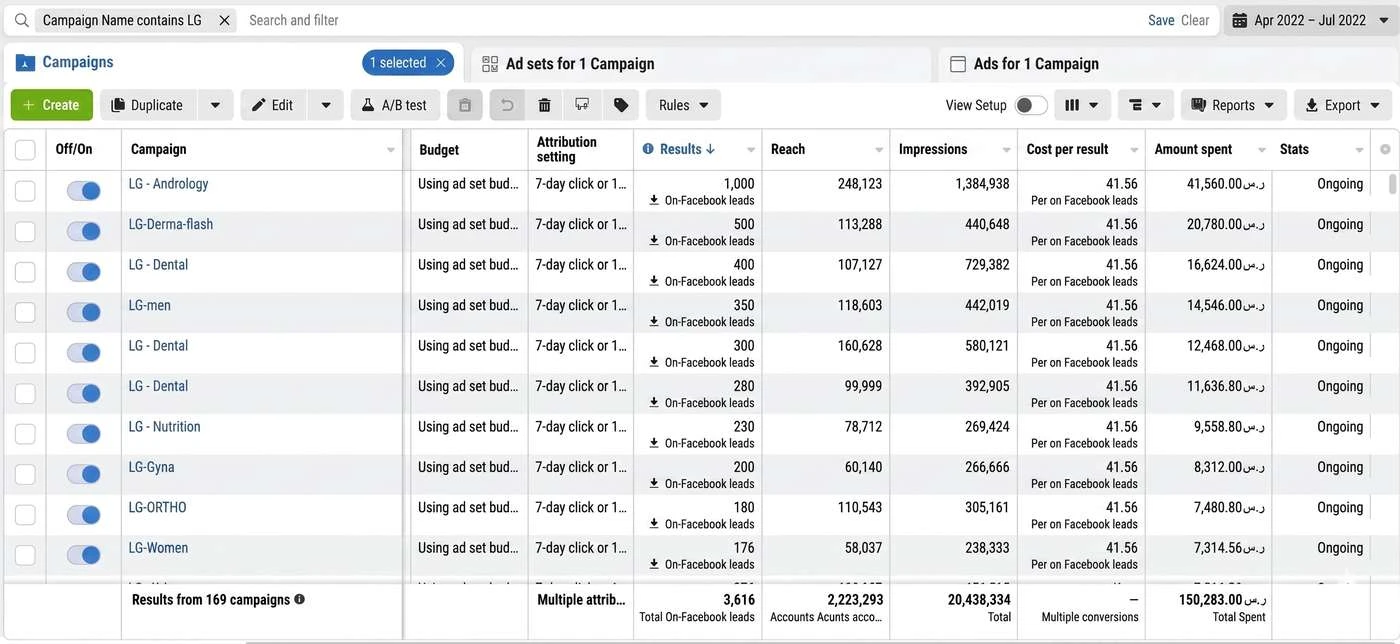Click the search magnifier icon
This screenshot has height=644, width=1400.
pos(21,20)
